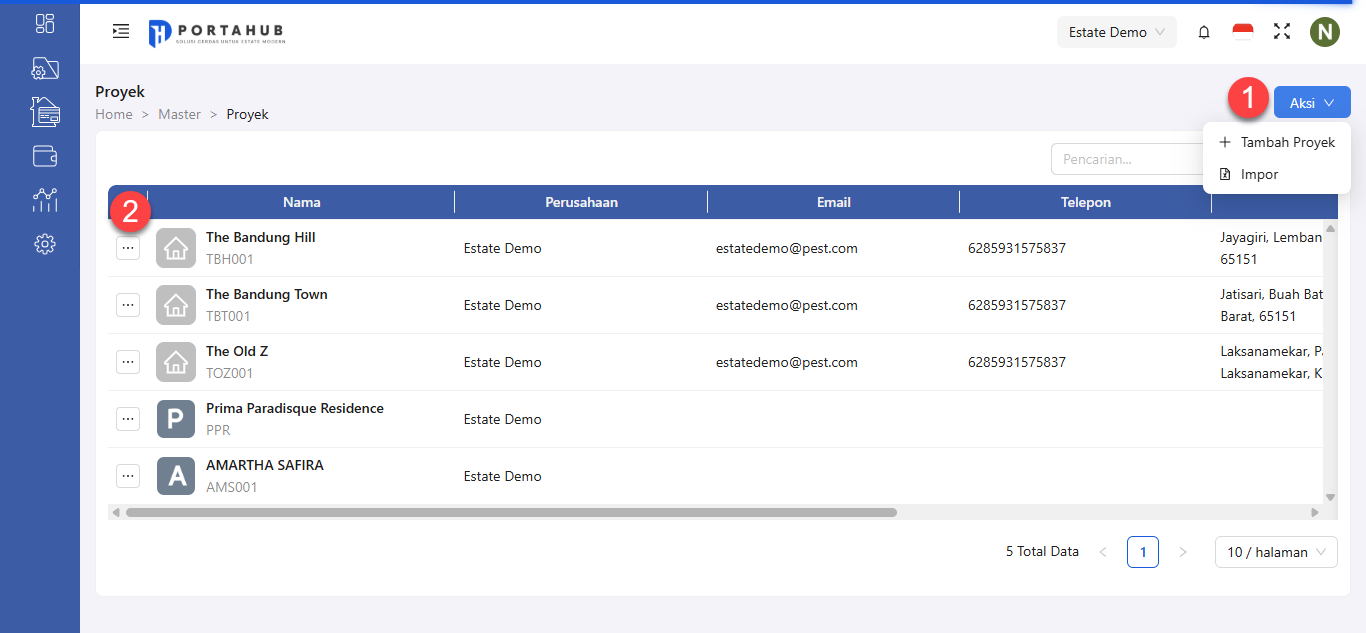Click the user avatar N
This screenshot has width=1366, height=633.
point(1325,32)
